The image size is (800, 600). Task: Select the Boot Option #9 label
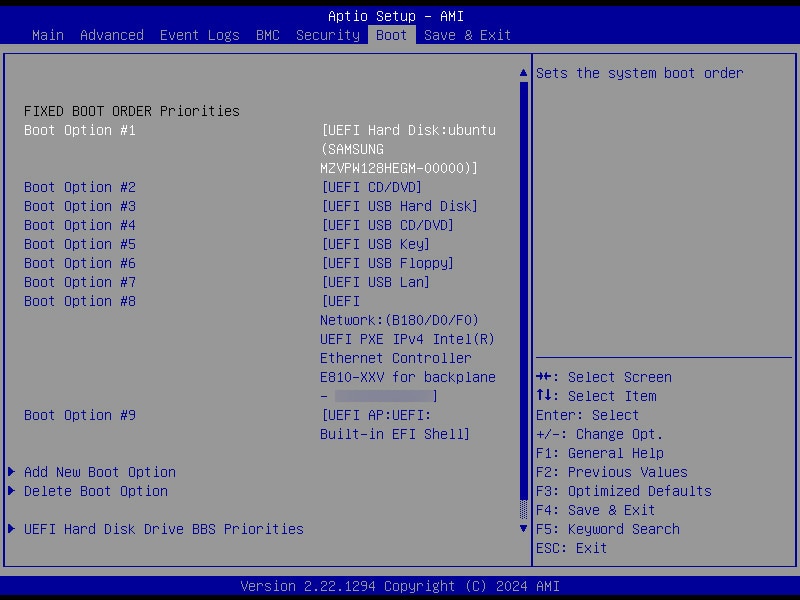coord(80,415)
